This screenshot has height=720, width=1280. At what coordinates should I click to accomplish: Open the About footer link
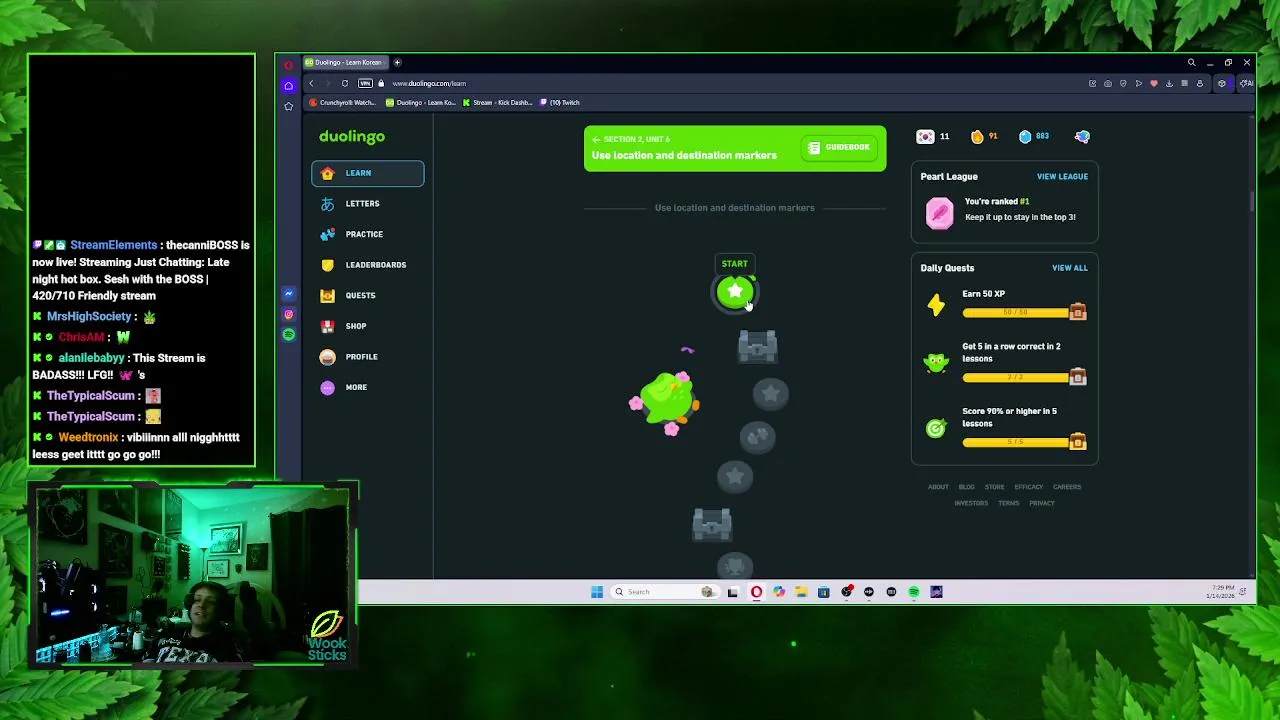pos(938,487)
